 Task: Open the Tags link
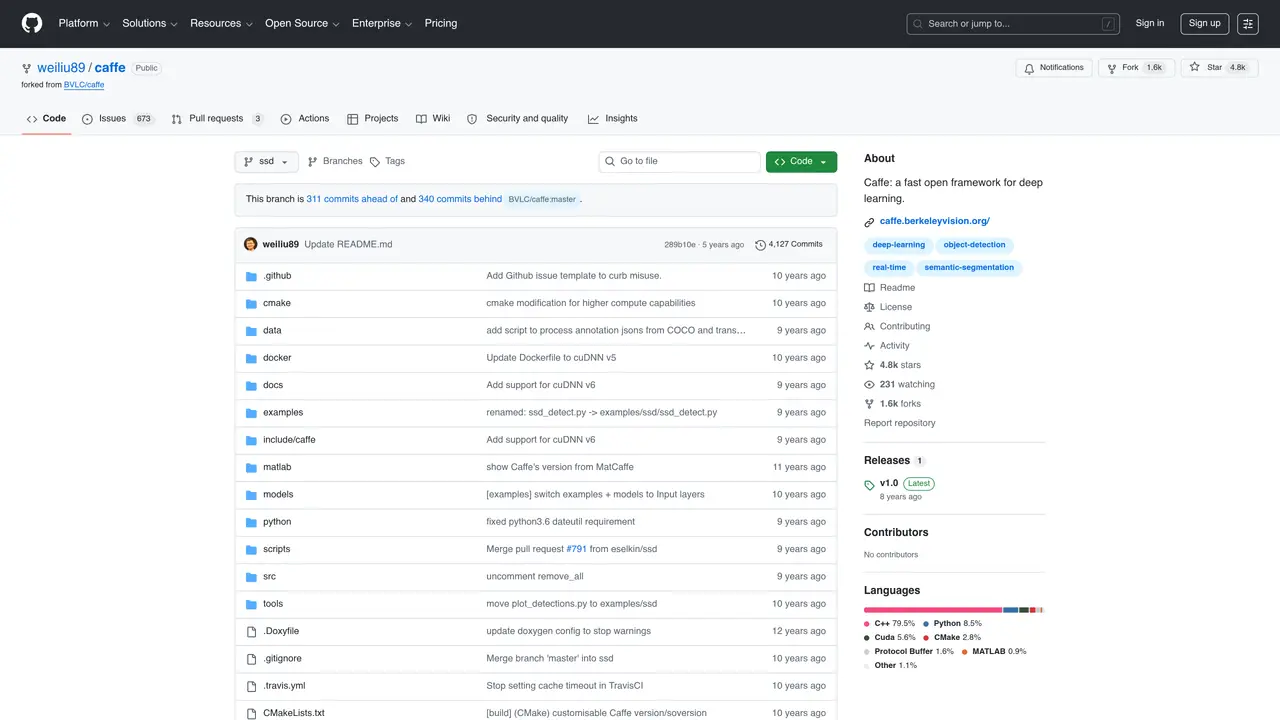coord(387,162)
